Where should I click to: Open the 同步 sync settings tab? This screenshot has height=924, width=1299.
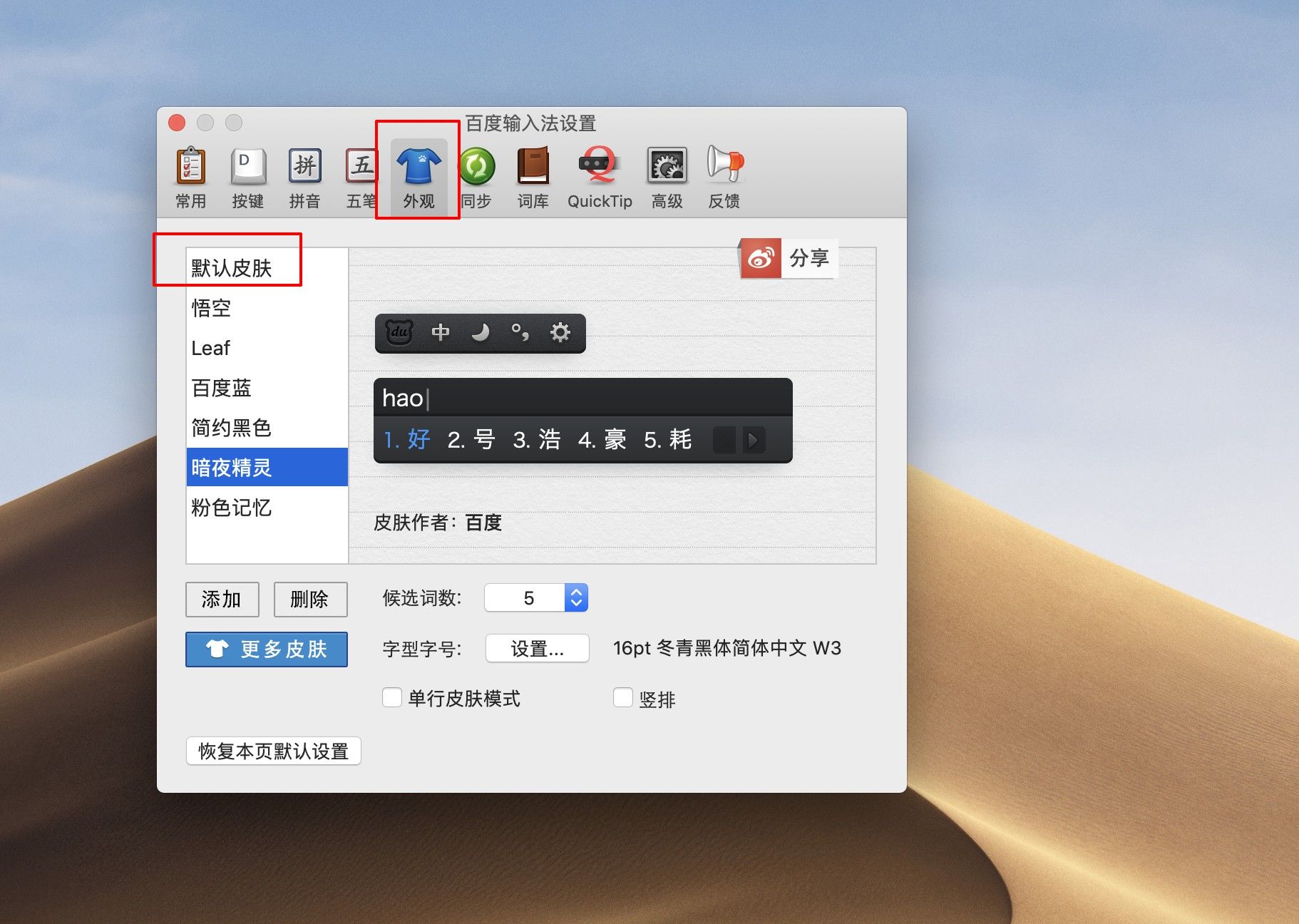[476, 178]
